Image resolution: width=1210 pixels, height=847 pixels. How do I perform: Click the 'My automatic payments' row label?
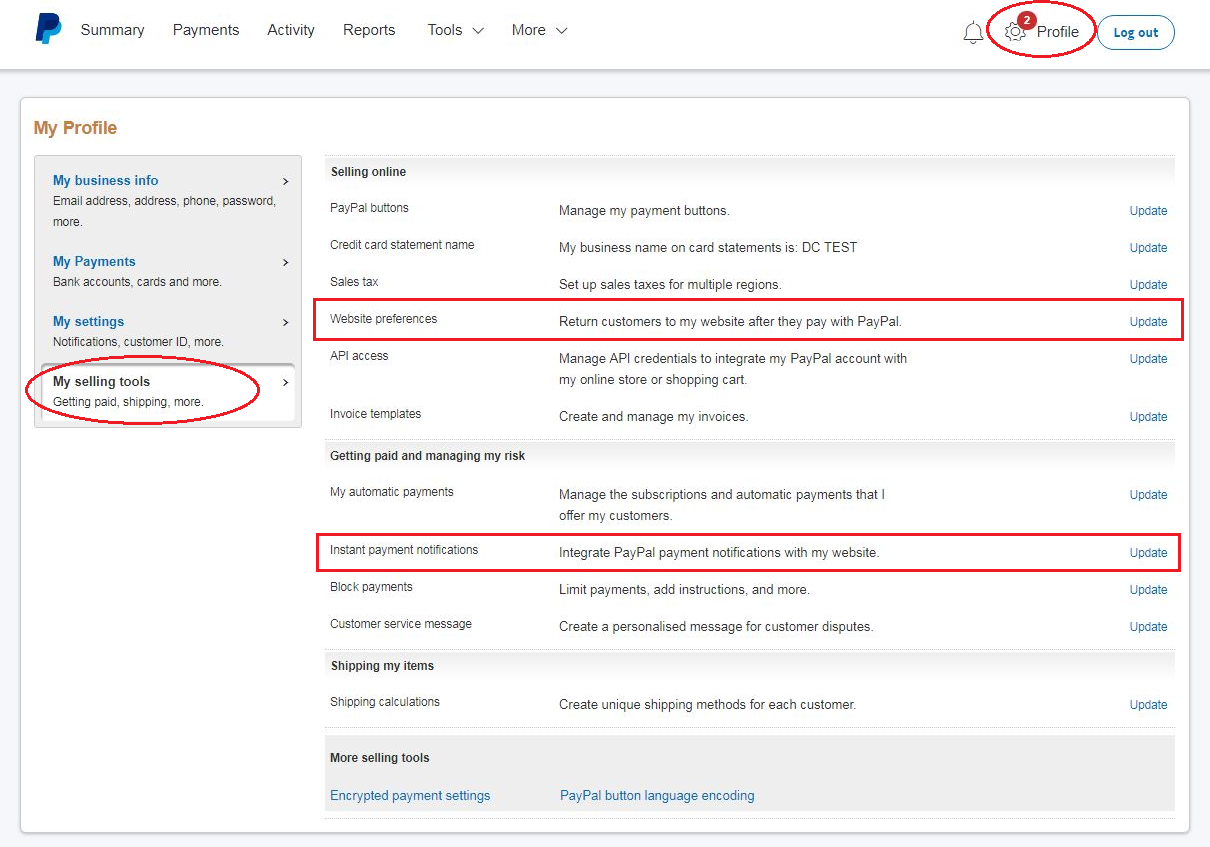(392, 492)
